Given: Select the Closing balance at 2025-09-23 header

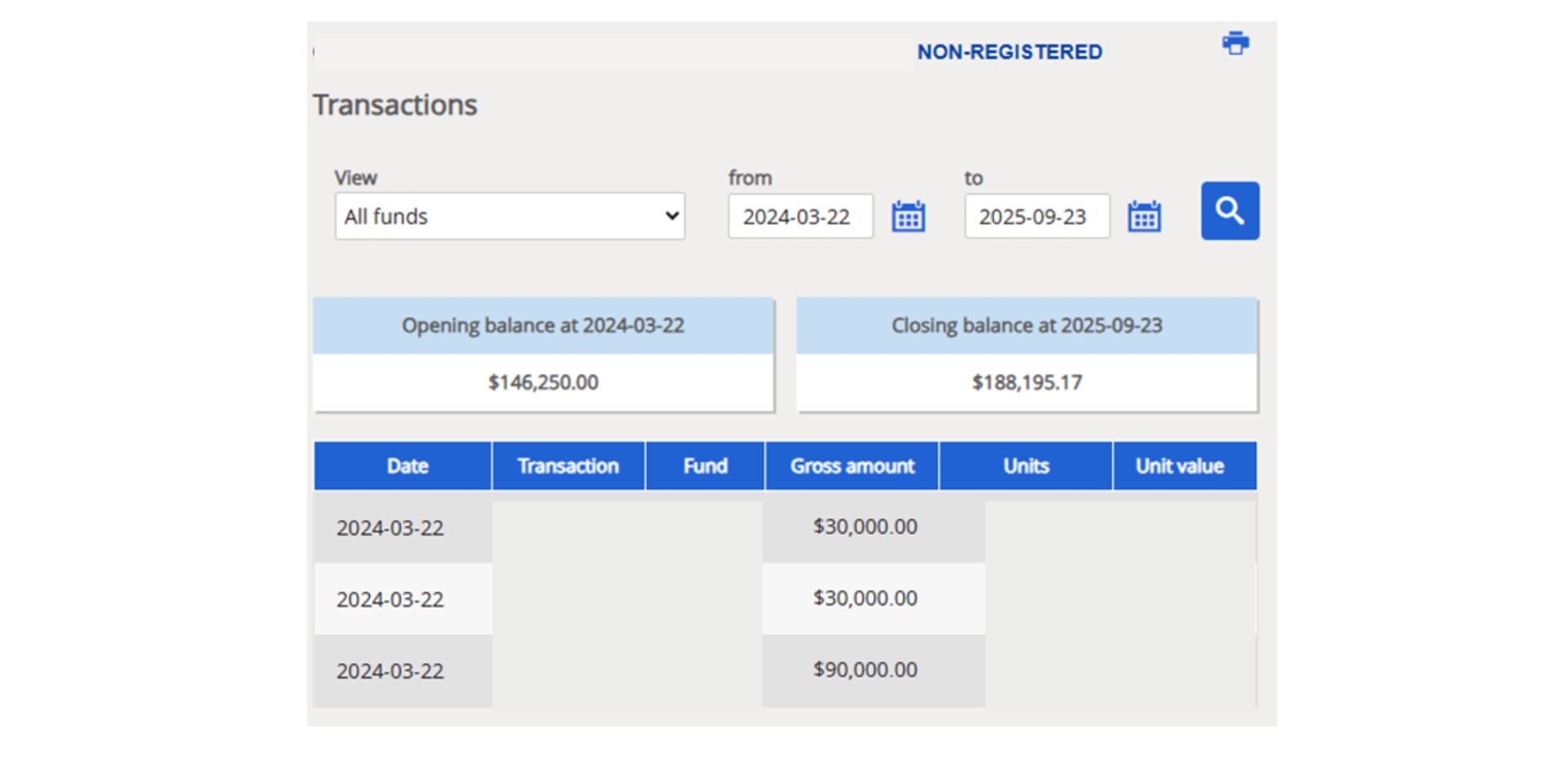Looking at the screenshot, I should (1027, 326).
